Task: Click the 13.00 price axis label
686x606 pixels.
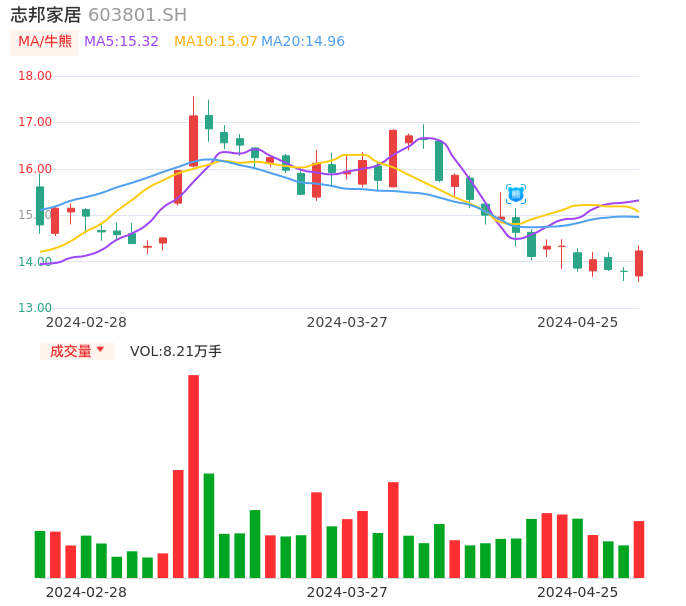Action: (x=35, y=308)
